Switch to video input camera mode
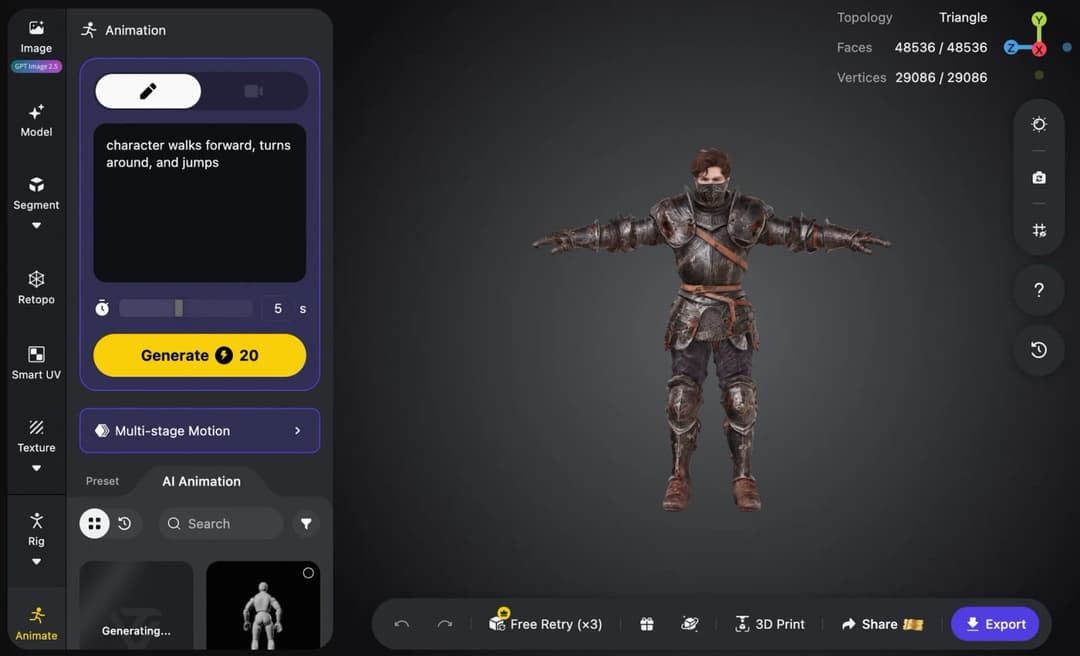Image resolution: width=1080 pixels, height=656 pixels. point(253,91)
